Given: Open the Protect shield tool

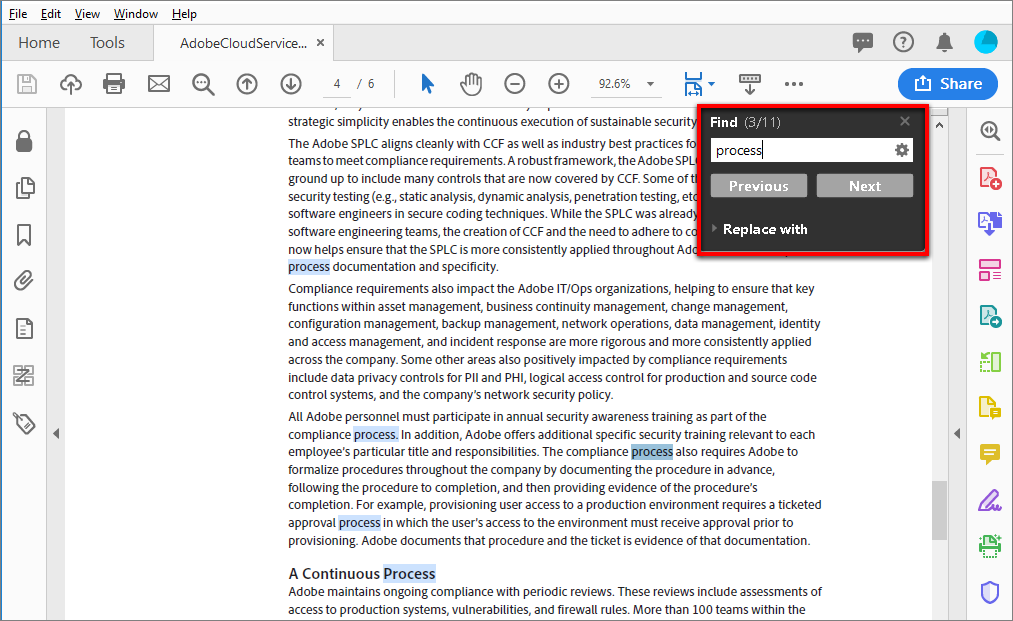Looking at the screenshot, I should (990, 592).
